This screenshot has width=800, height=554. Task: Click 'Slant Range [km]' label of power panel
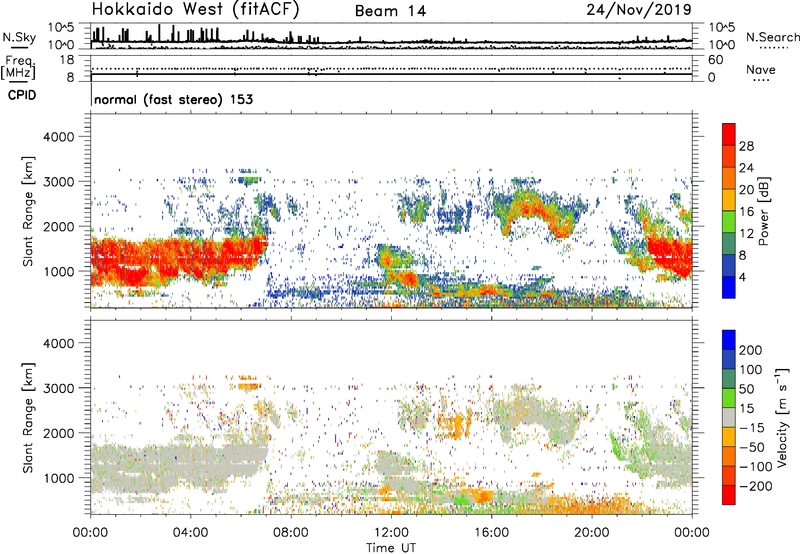point(28,211)
